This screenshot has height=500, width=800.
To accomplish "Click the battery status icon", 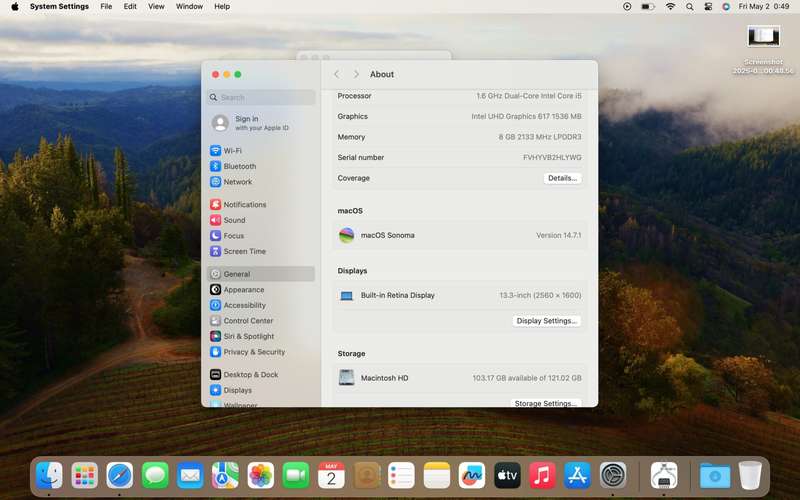I will pyautogui.click(x=648, y=7).
